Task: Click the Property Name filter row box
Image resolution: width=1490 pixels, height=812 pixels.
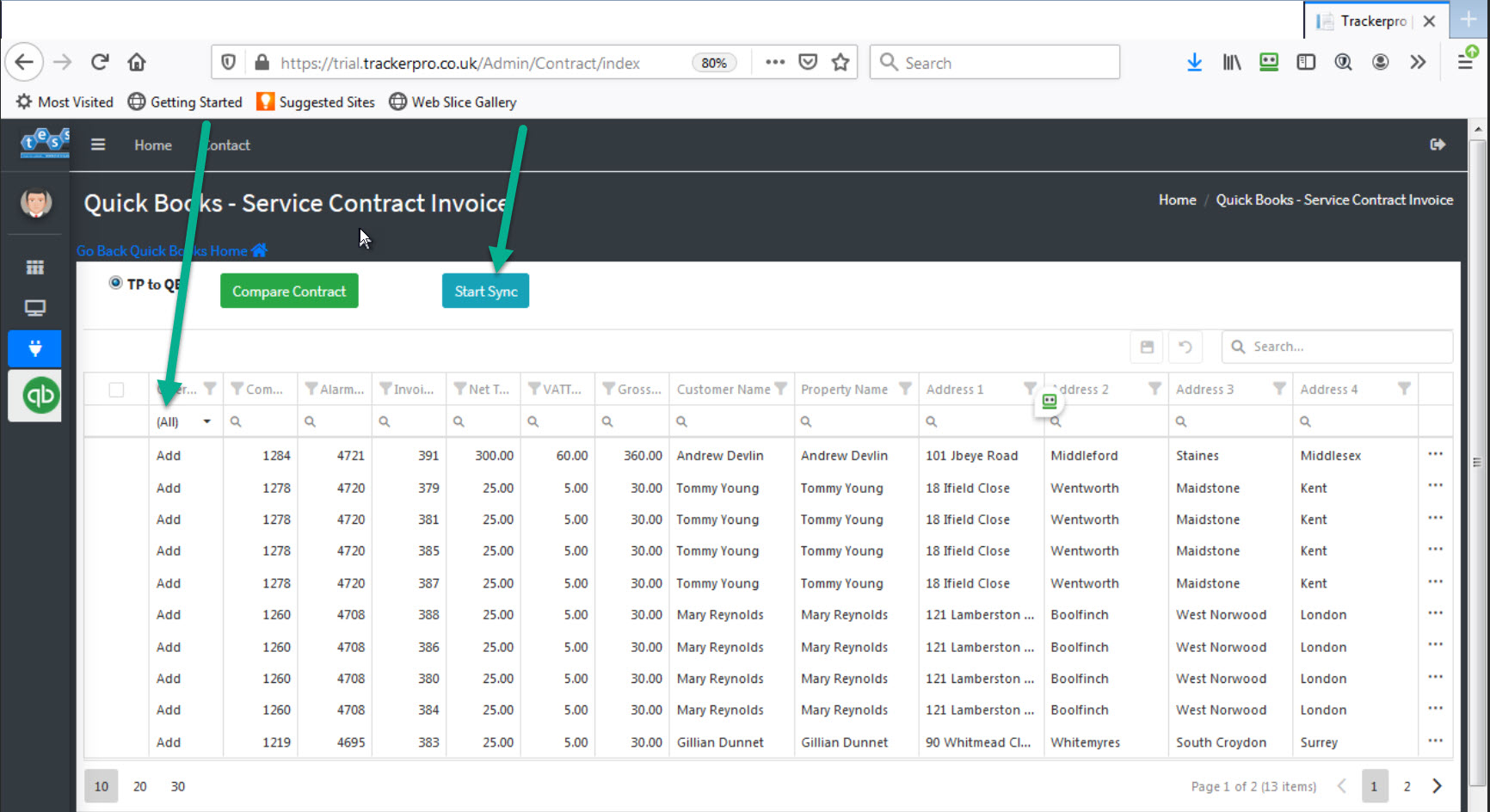Action: coord(856,421)
